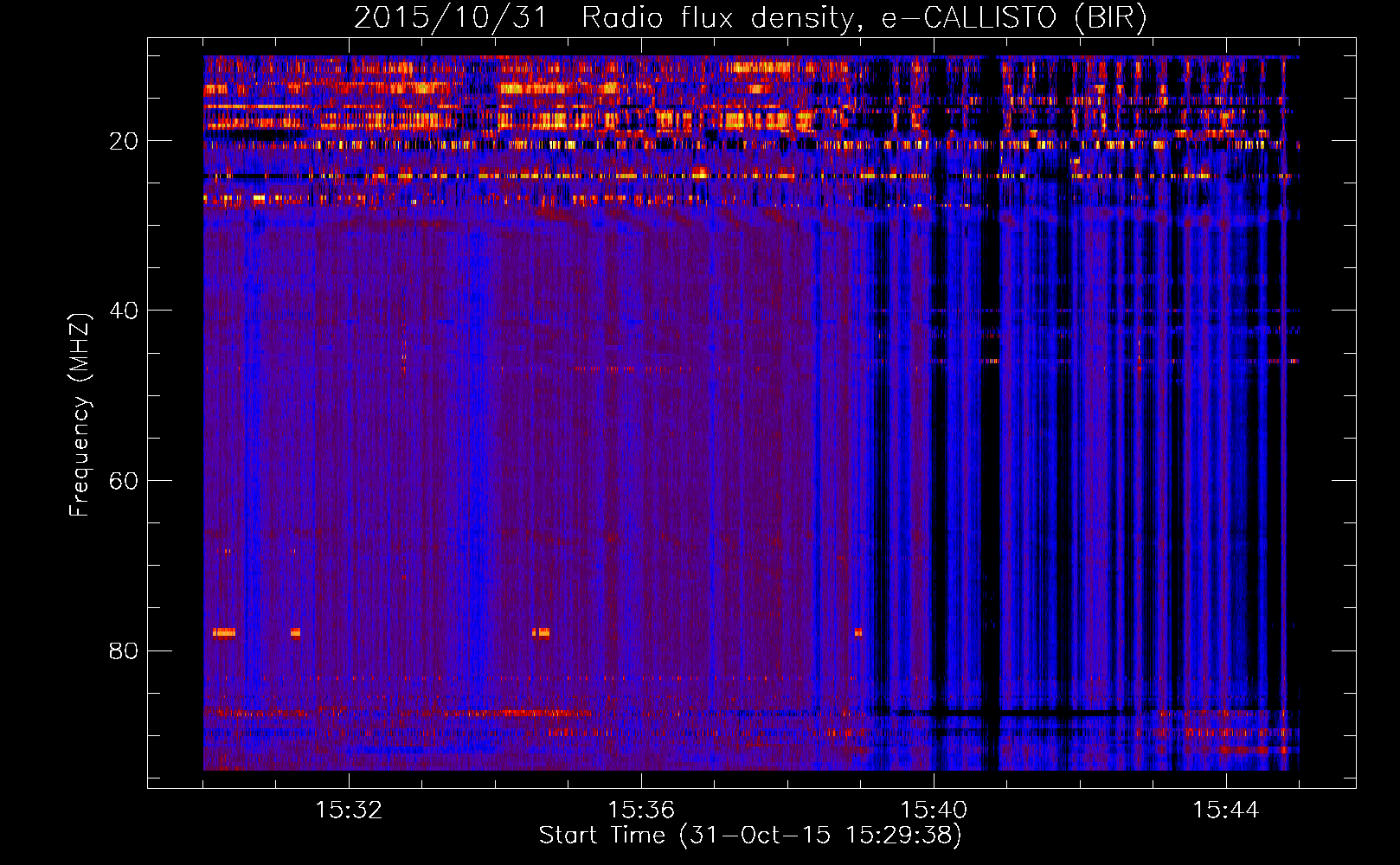
Task: Select the 40 MHz tick label
Action: 125,311
